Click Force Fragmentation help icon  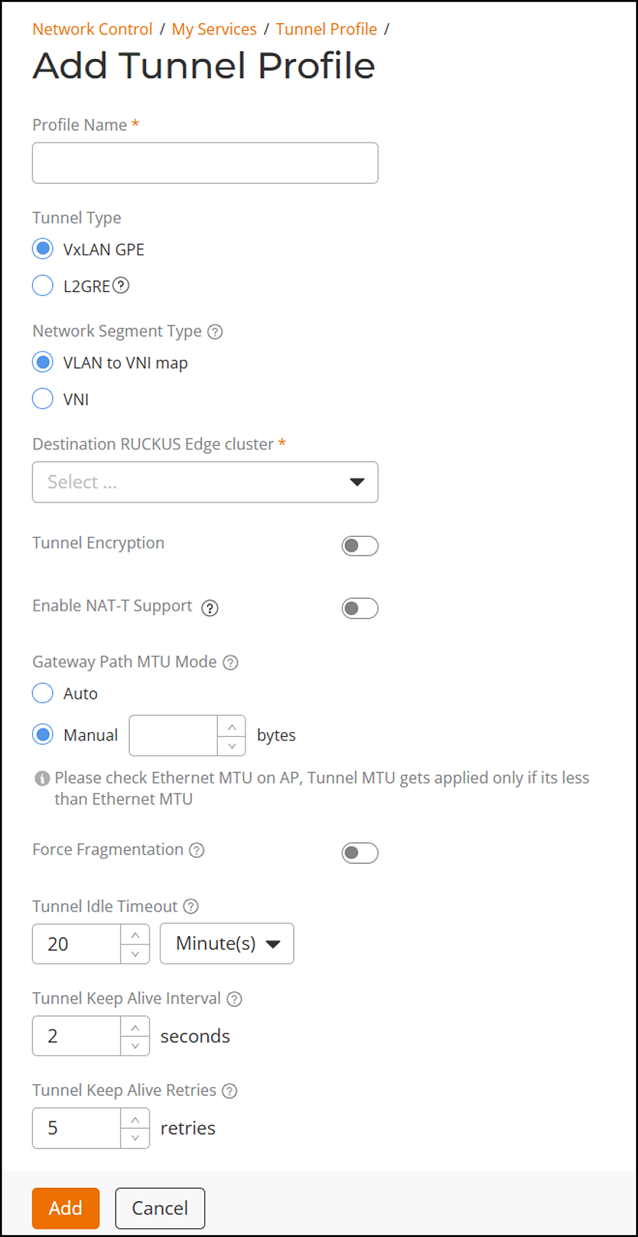(197, 850)
